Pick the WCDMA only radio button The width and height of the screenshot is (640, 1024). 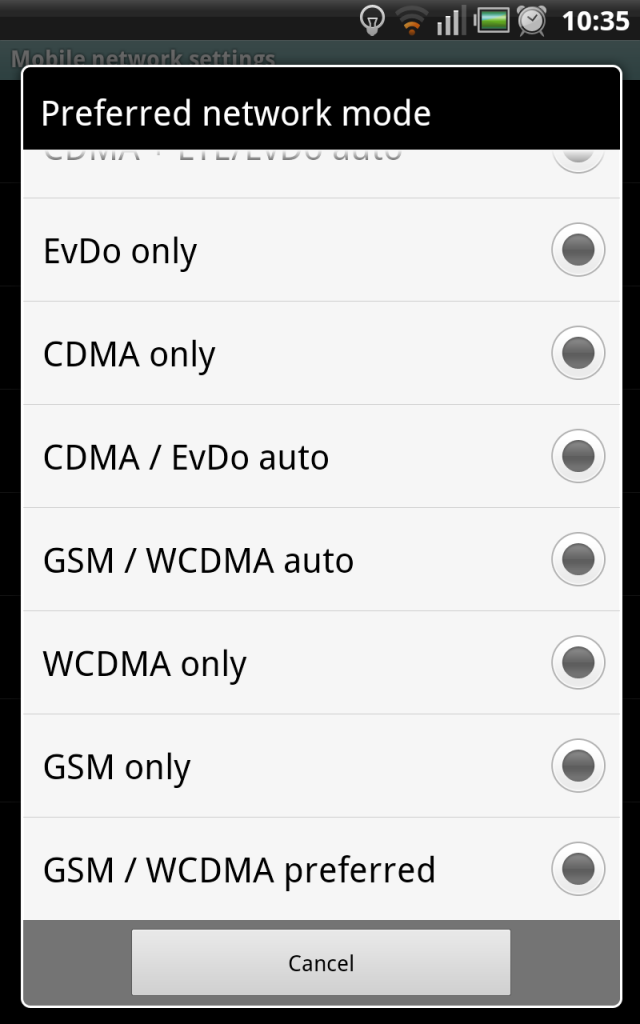point(578,662)
